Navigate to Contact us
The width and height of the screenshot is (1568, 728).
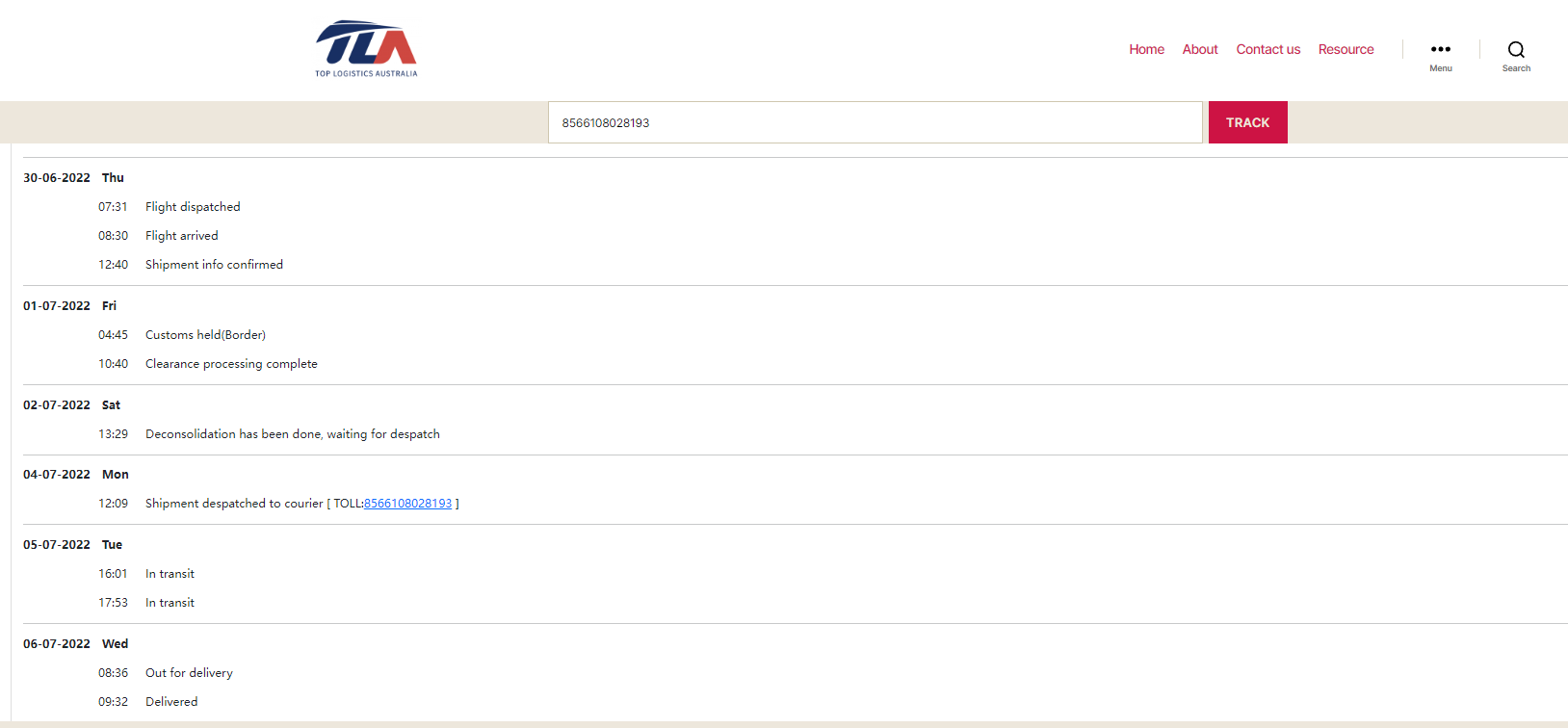pyautogui.click(x=1267, y=49)
